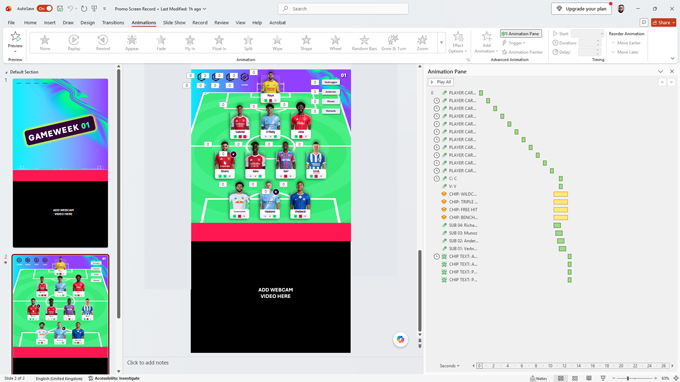Select the Rewind animation effect

tap(103, 42)
